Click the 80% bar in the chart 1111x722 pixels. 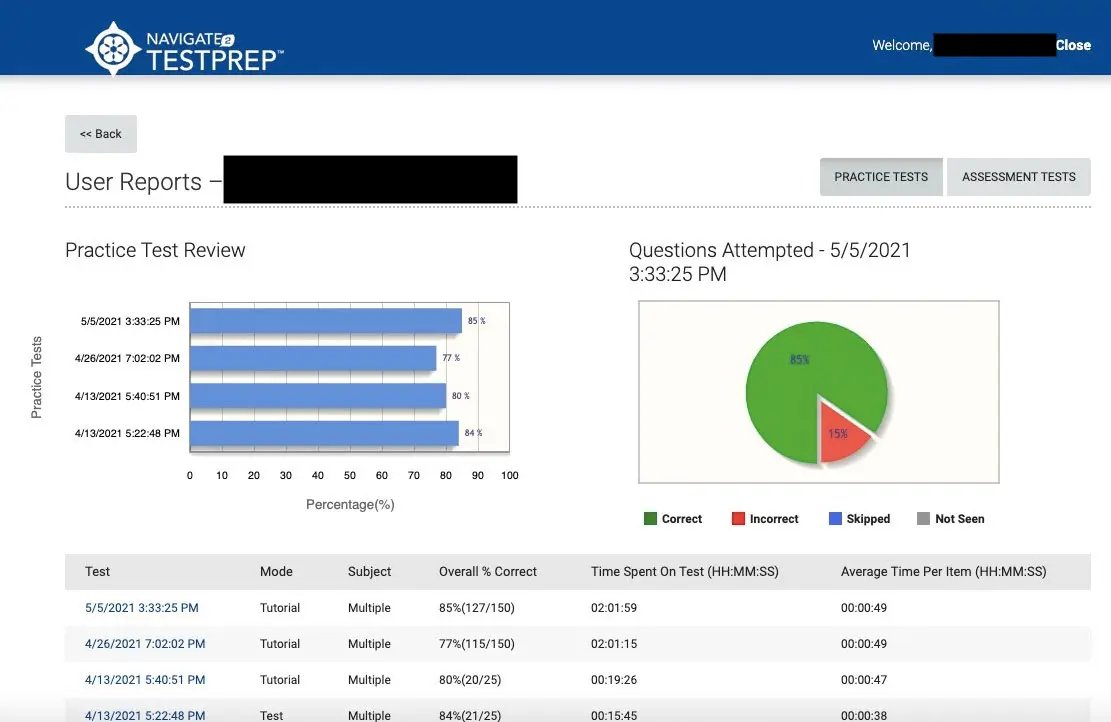[x=317, y=396]
